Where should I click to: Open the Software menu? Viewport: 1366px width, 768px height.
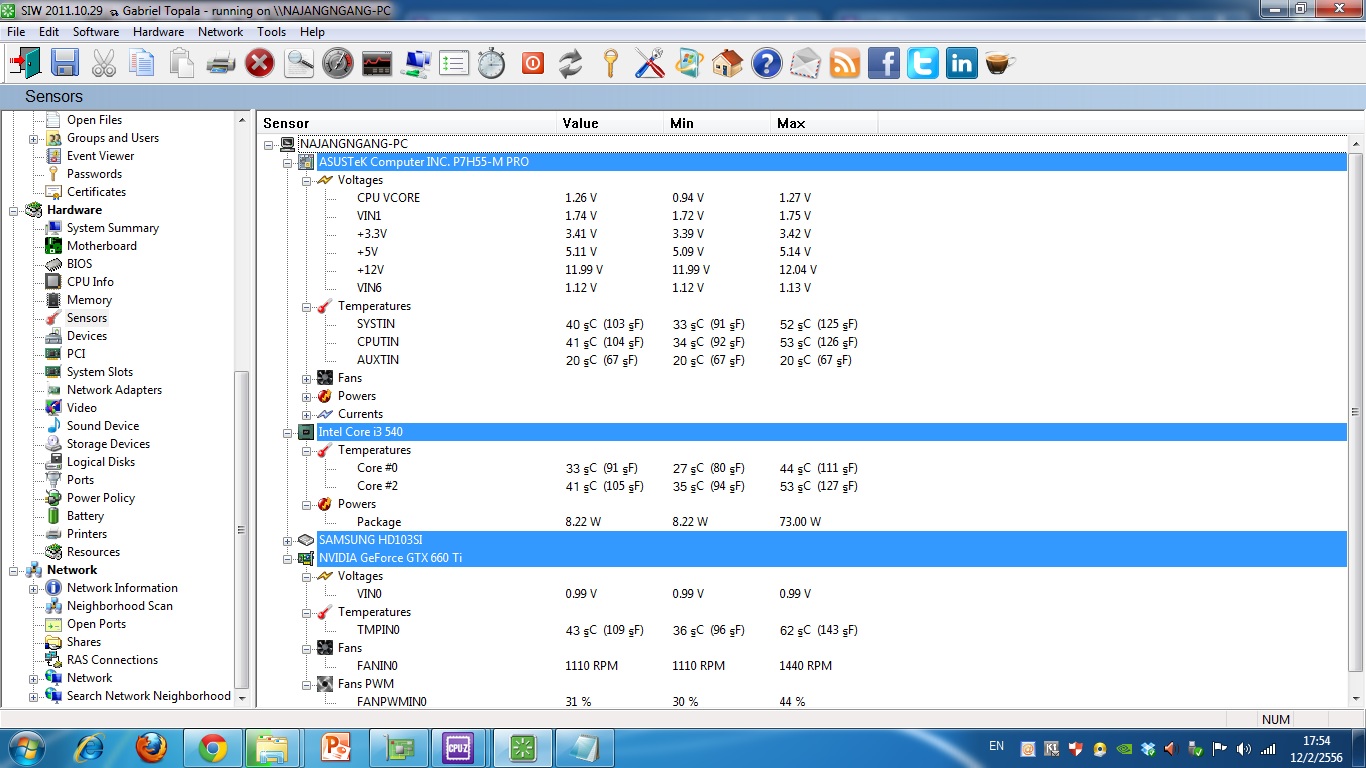[x=96, y=32]
